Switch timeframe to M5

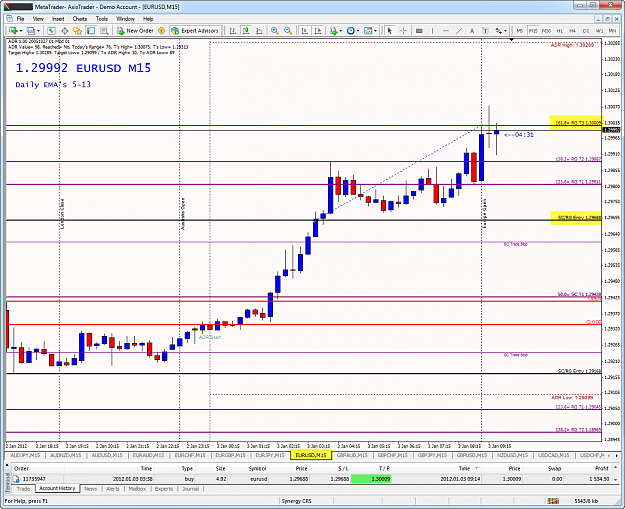tap(520, 31)
